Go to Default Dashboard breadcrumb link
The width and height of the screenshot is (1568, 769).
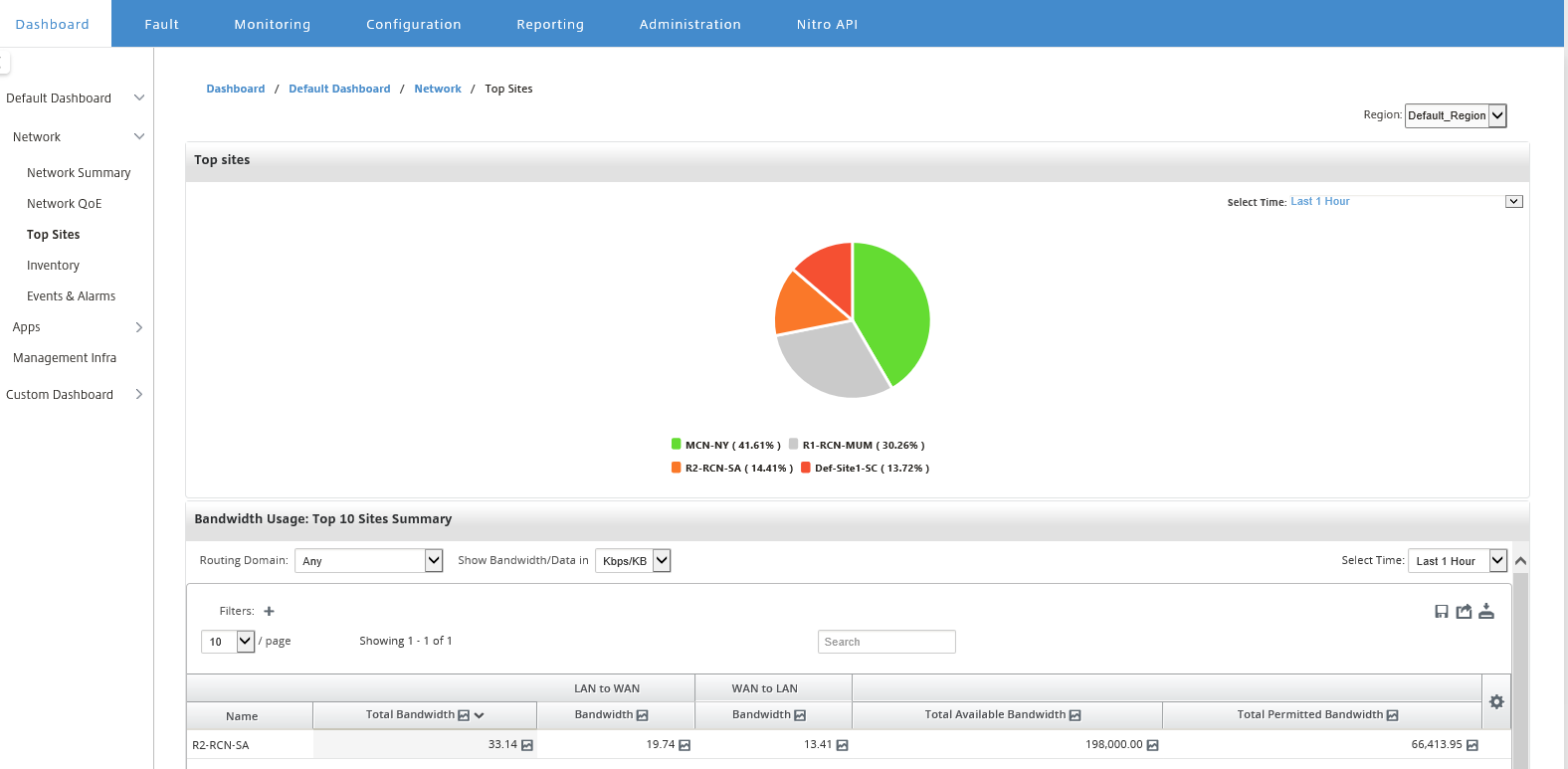(339, 89)
